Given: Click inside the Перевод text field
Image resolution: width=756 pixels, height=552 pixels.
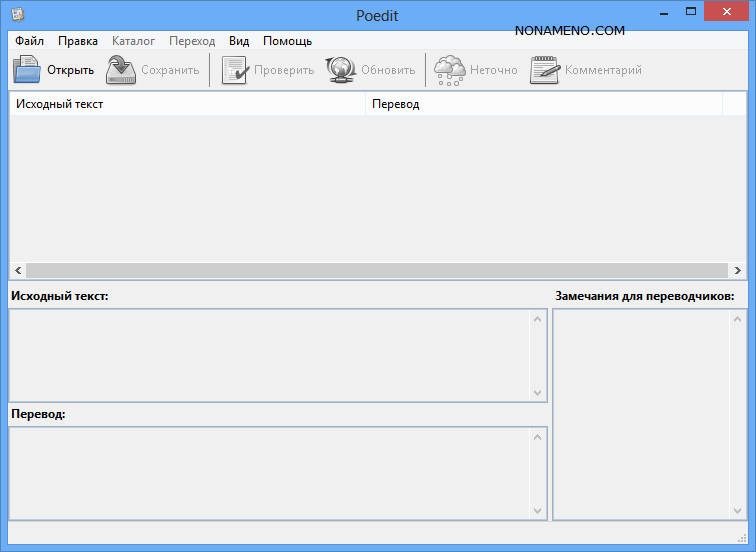Looking at the screenshot, I should coord(270,473).
